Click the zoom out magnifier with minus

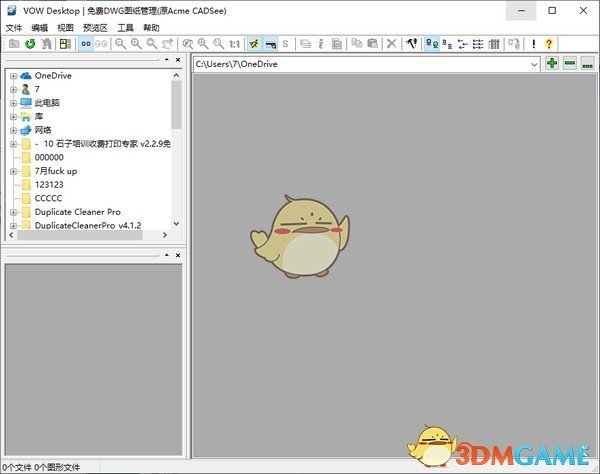point(120,44)
